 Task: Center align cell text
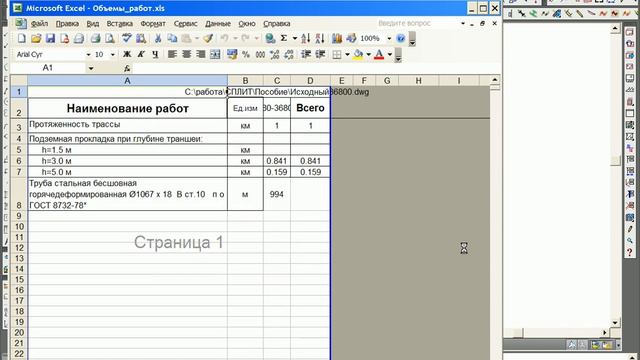click(187, 54)
